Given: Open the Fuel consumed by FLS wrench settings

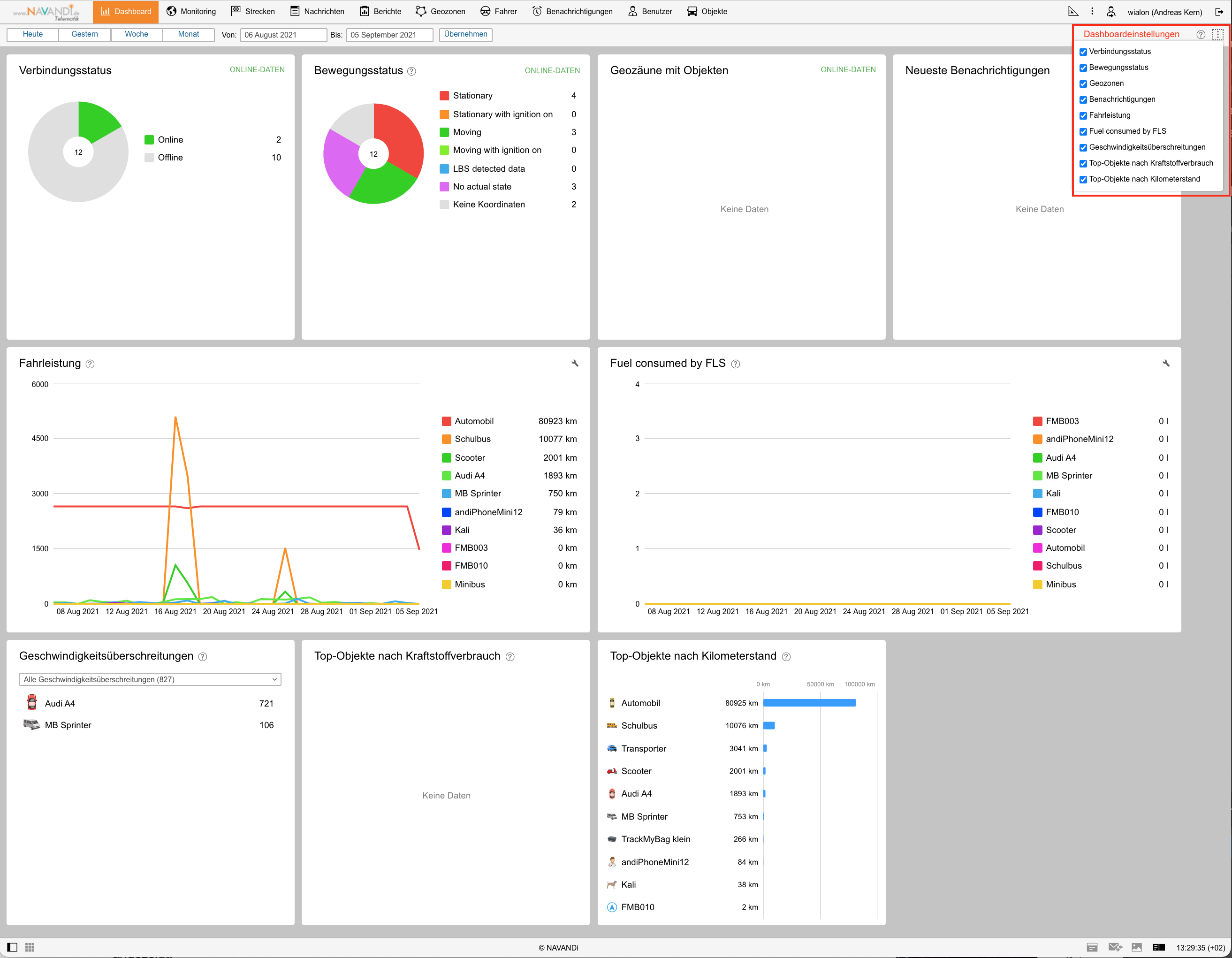Looking at the screenshot, I should point(1165,363).
